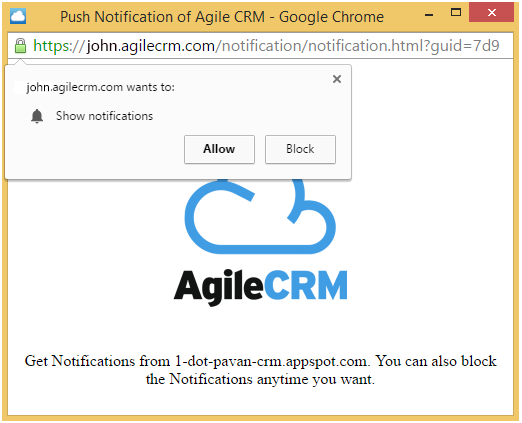The height and width of the screenshot is (423, 522).
Task: Click the window title Push Notification of Agile CRM
Action: (x=222, y=17)
